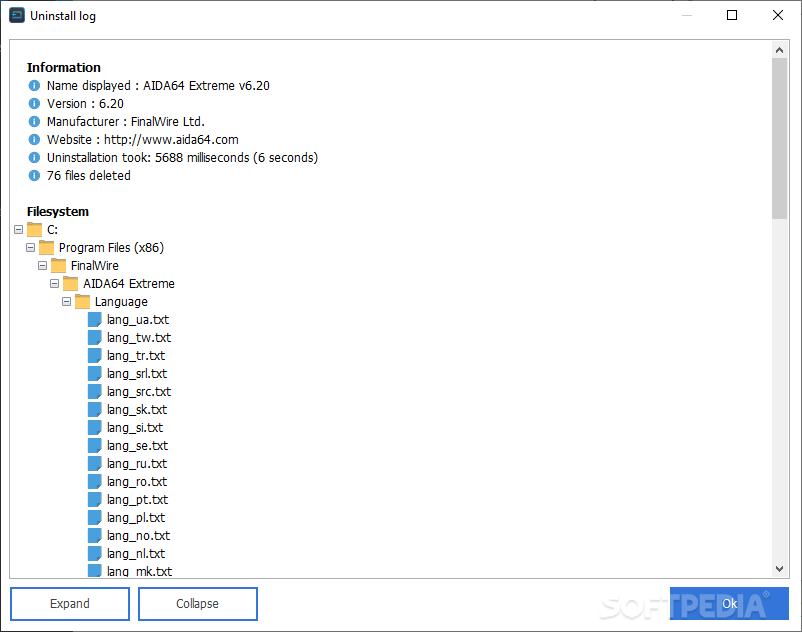Screen dimensions: 802x633
Task: Select the lang_nl.txt file name
Action: click(136, 553)
